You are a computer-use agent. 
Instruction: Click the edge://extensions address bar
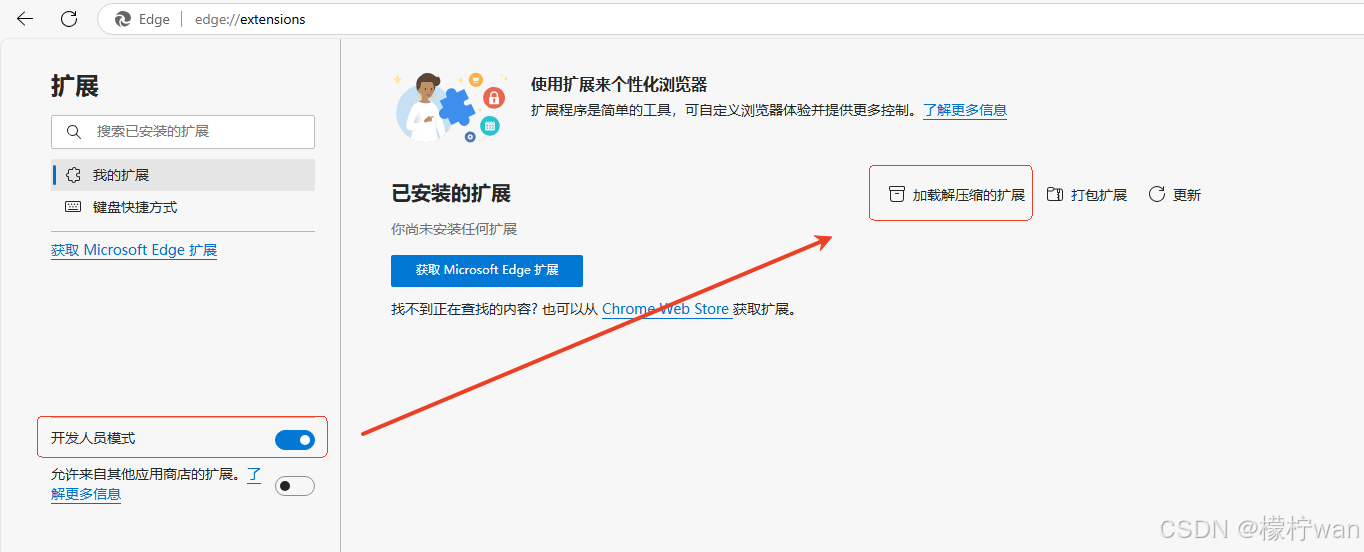[730, 19]
